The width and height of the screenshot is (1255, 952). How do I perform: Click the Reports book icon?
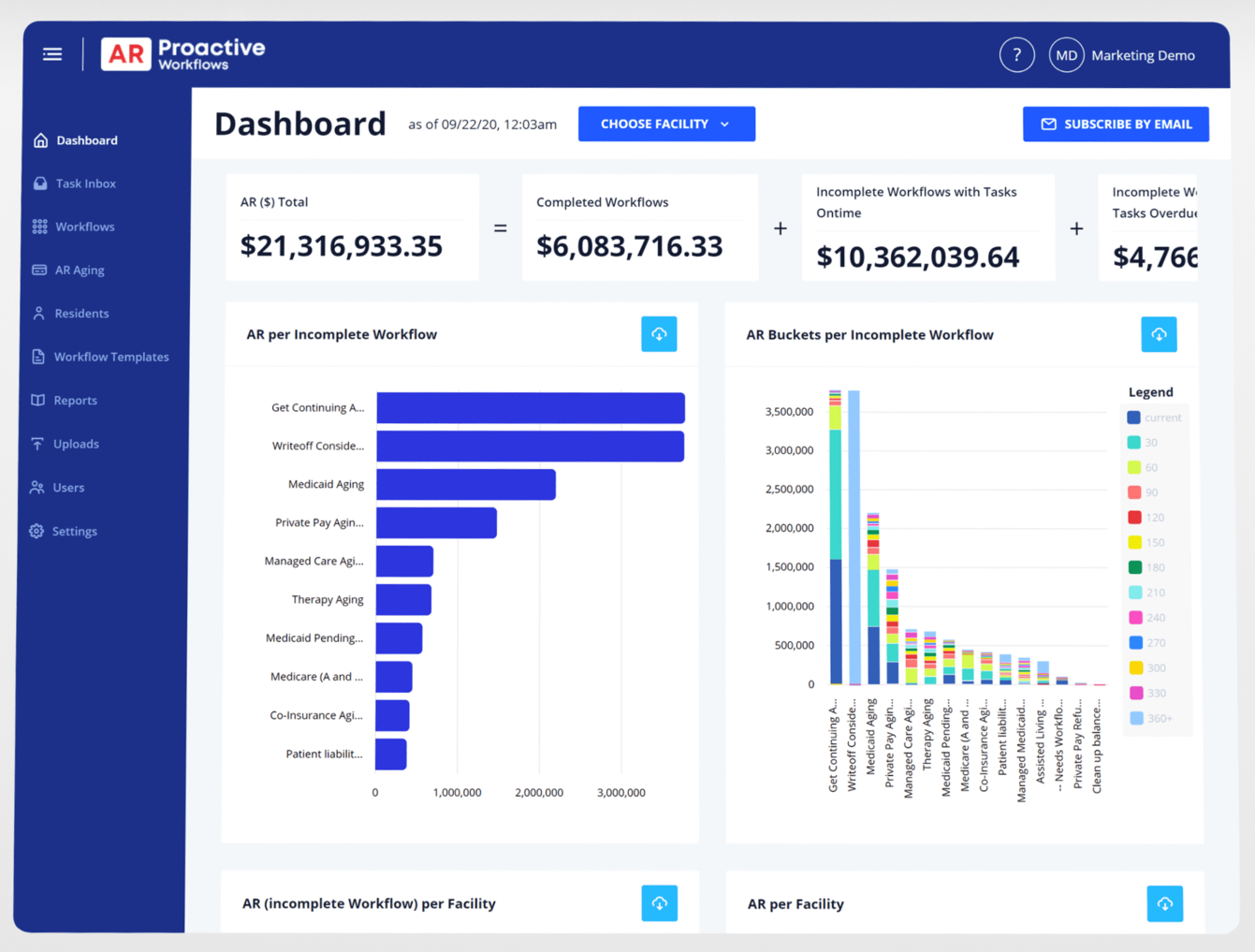[37, 401]
